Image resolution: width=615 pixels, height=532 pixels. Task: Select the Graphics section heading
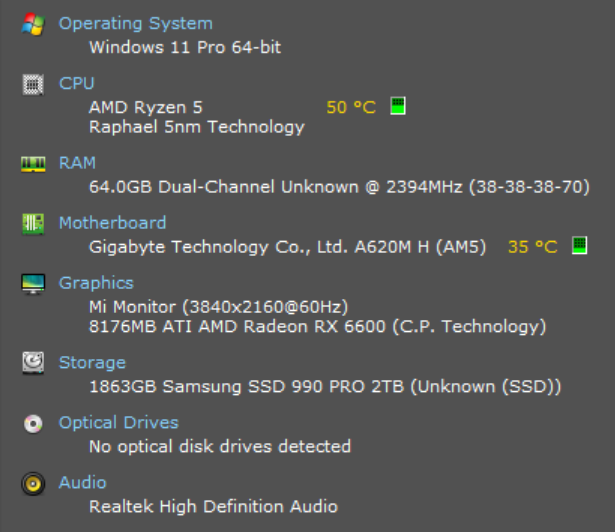(96, 283)
